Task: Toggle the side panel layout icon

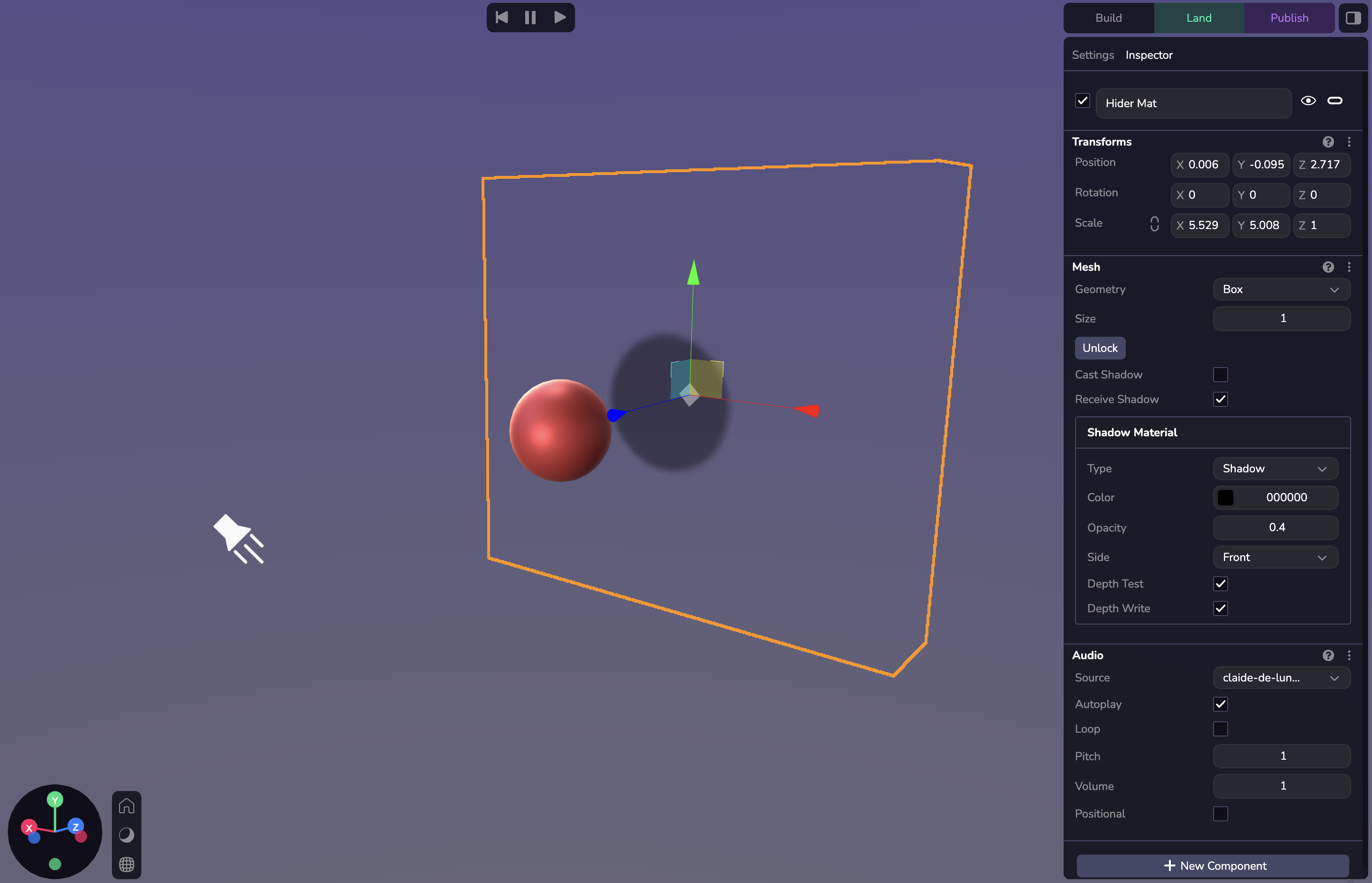Action: click(x=1353, y=18)
